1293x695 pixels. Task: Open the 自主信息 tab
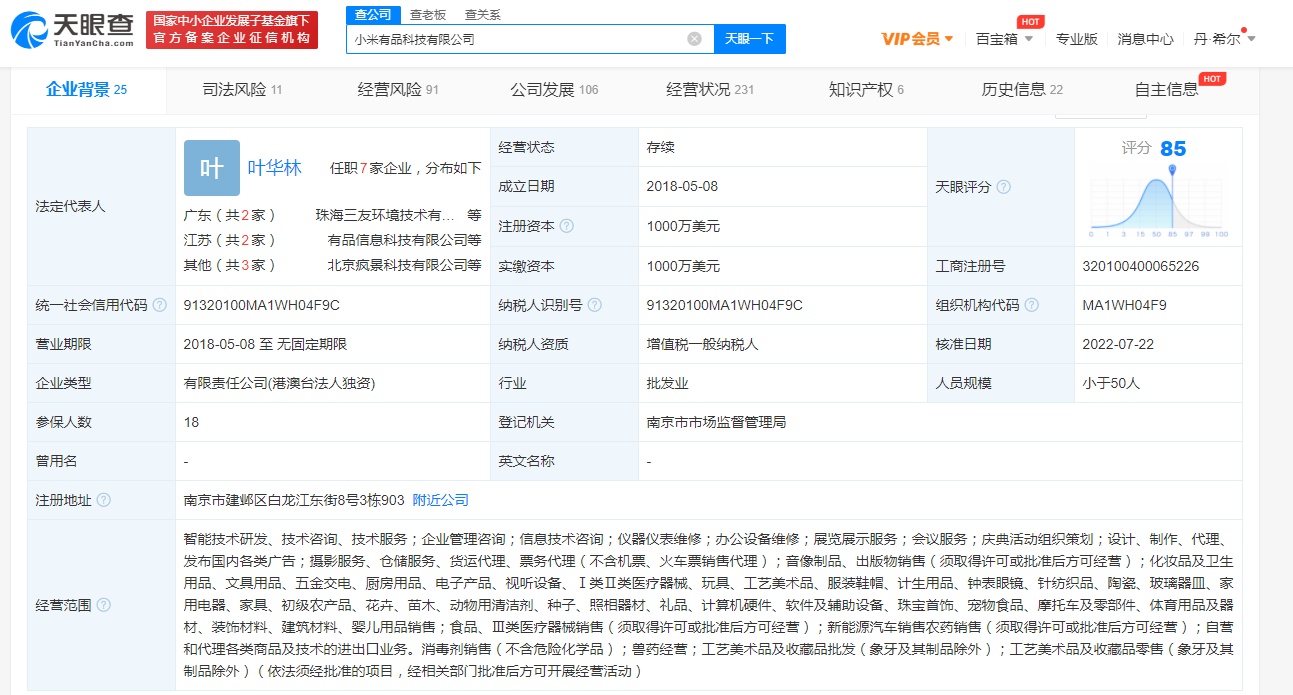[x=1166, y=90]
